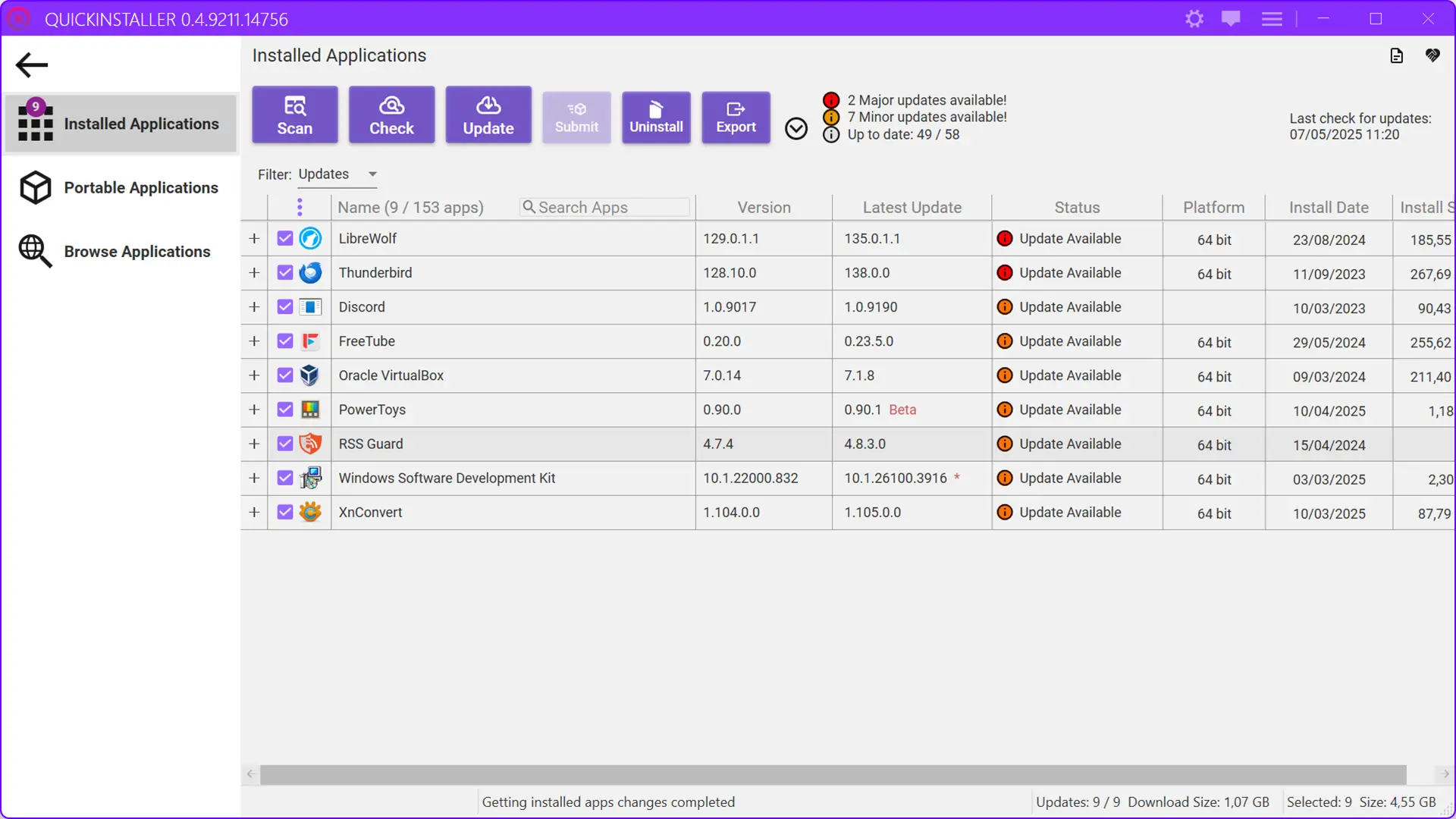Click the Oracle VirtualBox app icon
The height and width of the screenshot is (819, 1456).
coord(310,375)
